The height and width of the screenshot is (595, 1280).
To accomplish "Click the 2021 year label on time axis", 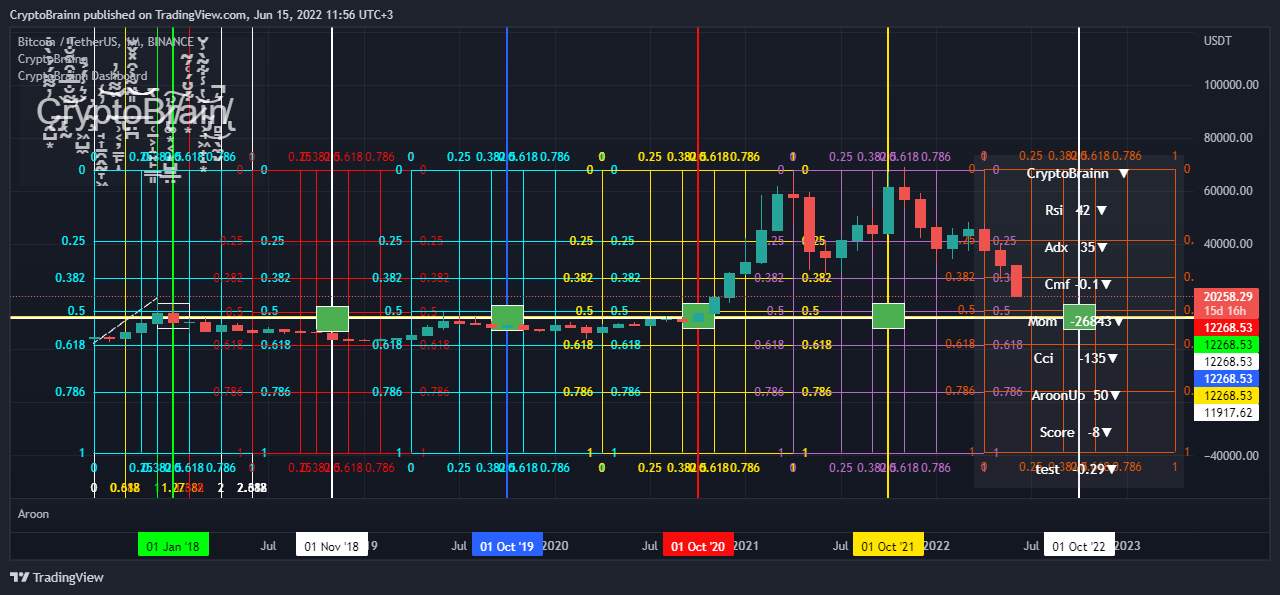I will click(746, 546).
